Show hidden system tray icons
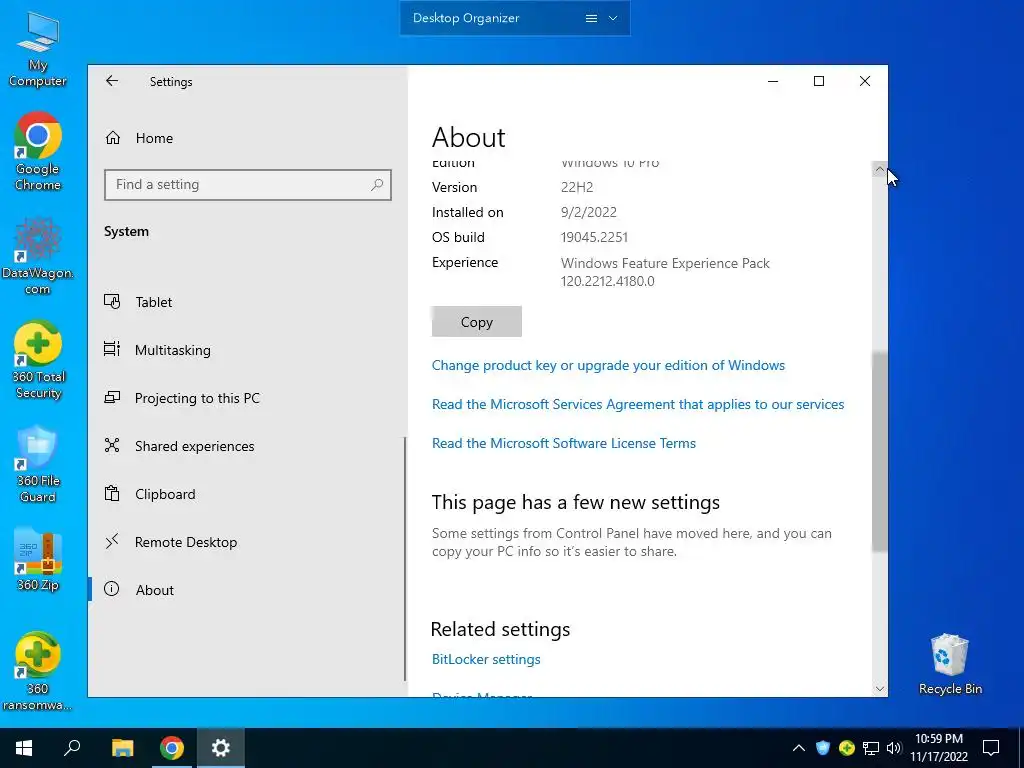Screen dimensions: 1024x768 [x=799, y=748]
